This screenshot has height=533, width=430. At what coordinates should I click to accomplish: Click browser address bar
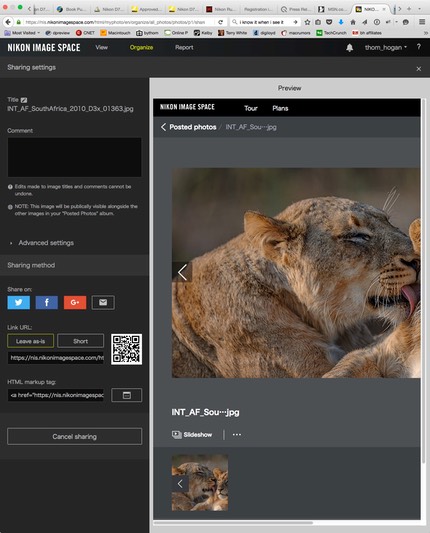116,22
